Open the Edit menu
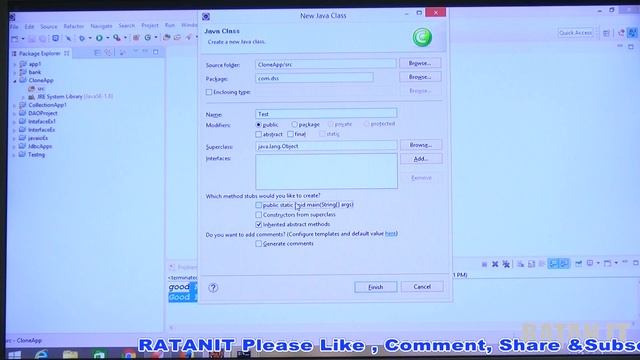This screenshot has height=360, width=640. [29, 27]
